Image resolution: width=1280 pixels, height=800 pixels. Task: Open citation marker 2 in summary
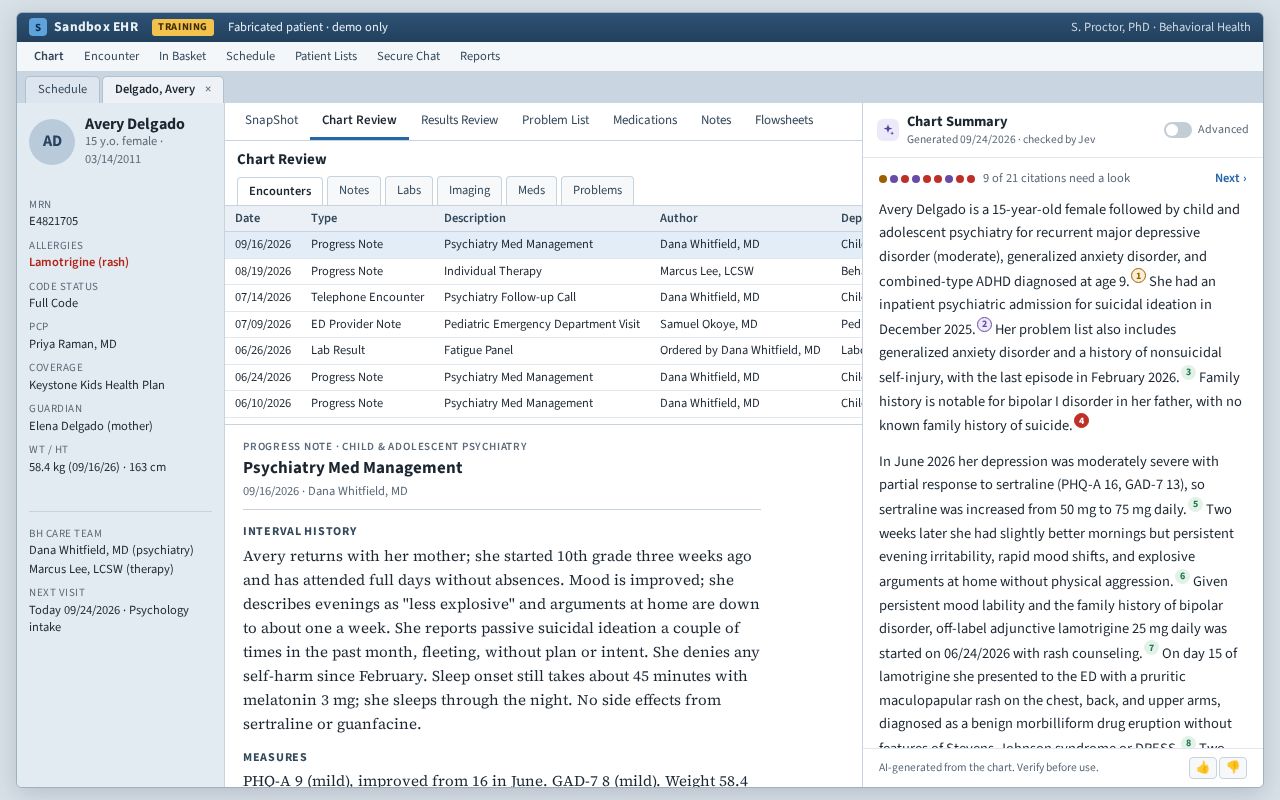pos(984,324)
